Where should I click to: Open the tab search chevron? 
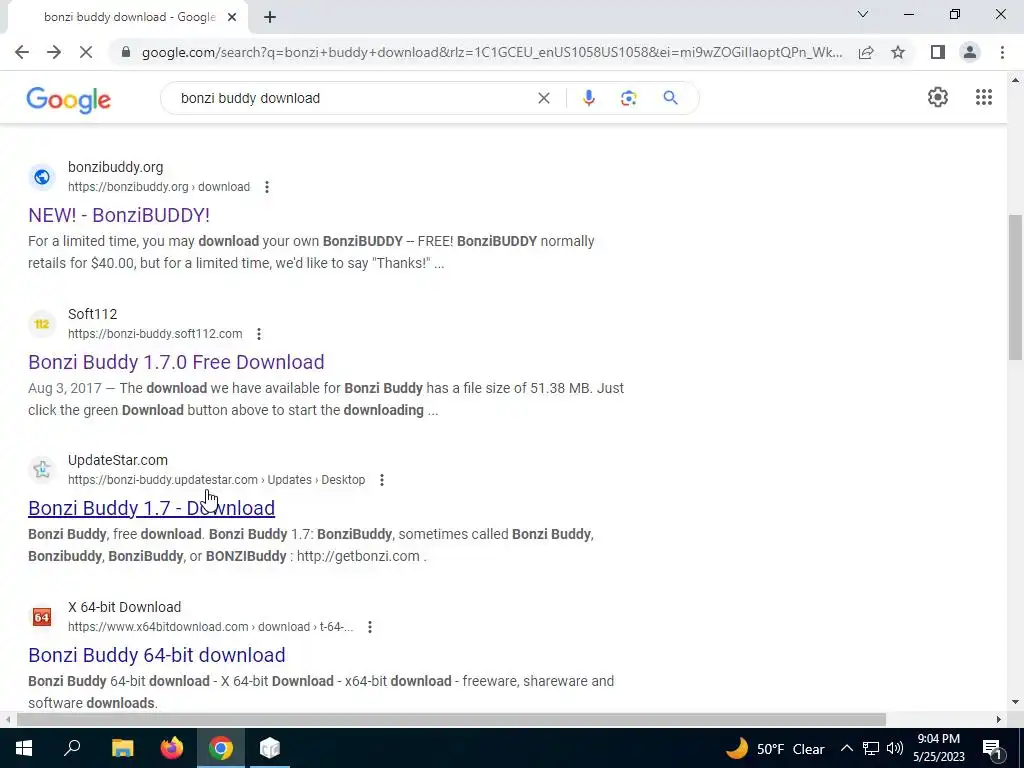(x=863, y=14)
